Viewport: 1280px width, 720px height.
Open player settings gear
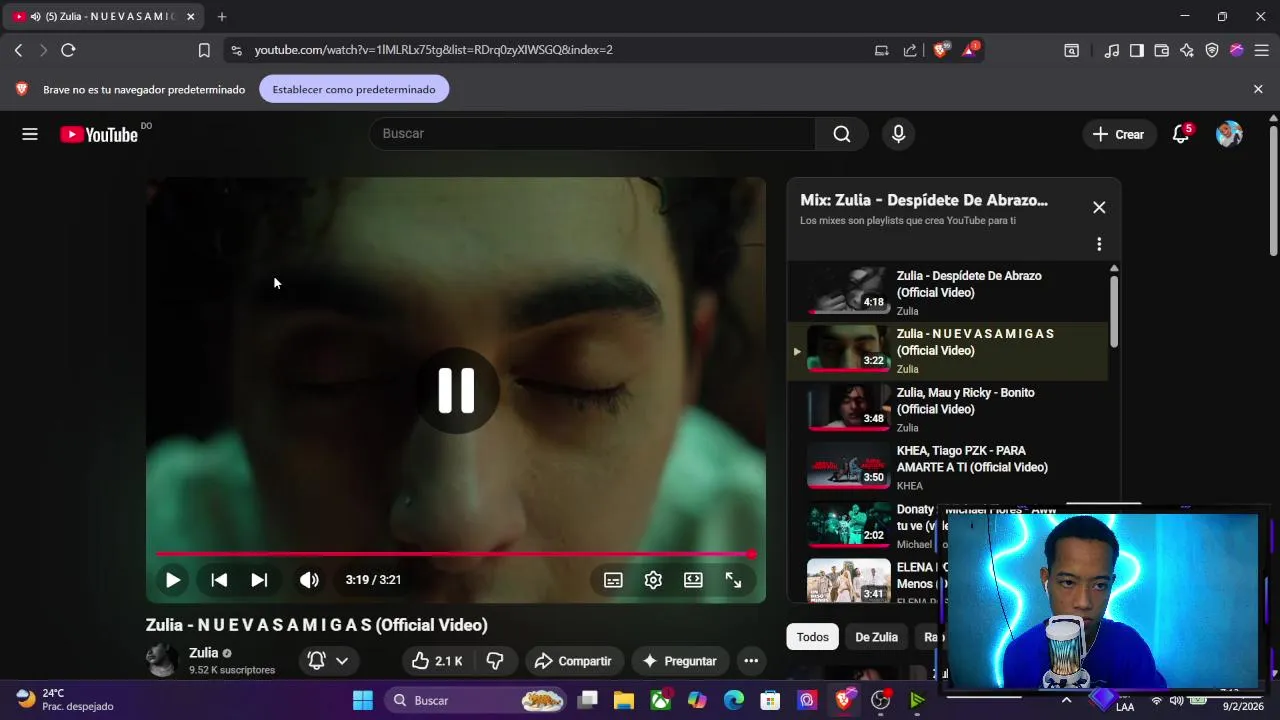653,580
